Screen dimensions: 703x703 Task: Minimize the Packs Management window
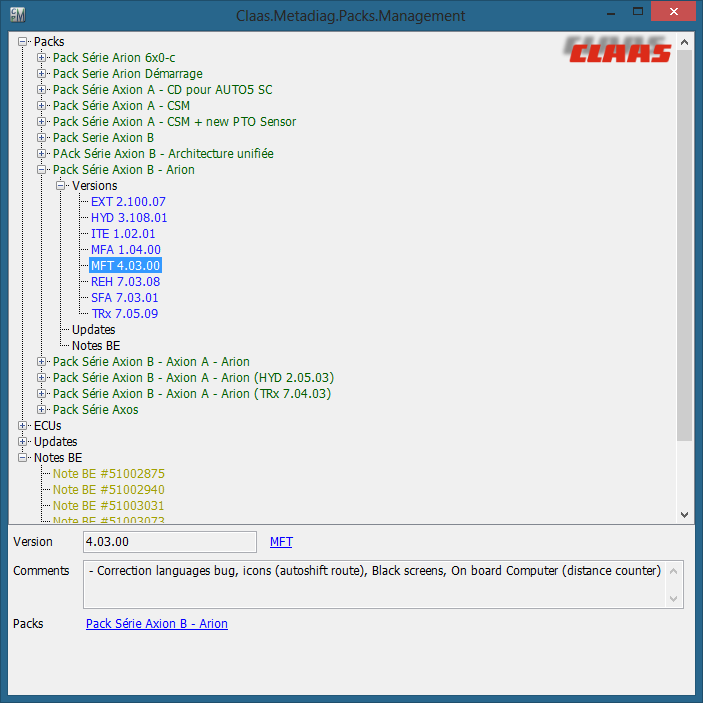click(x=611, y=12)
